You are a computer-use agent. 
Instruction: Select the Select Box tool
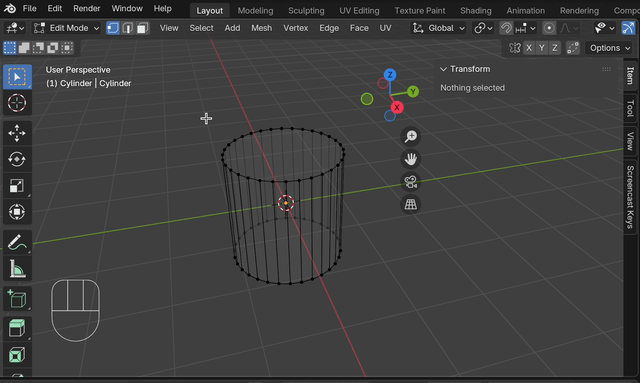point(17,77)
